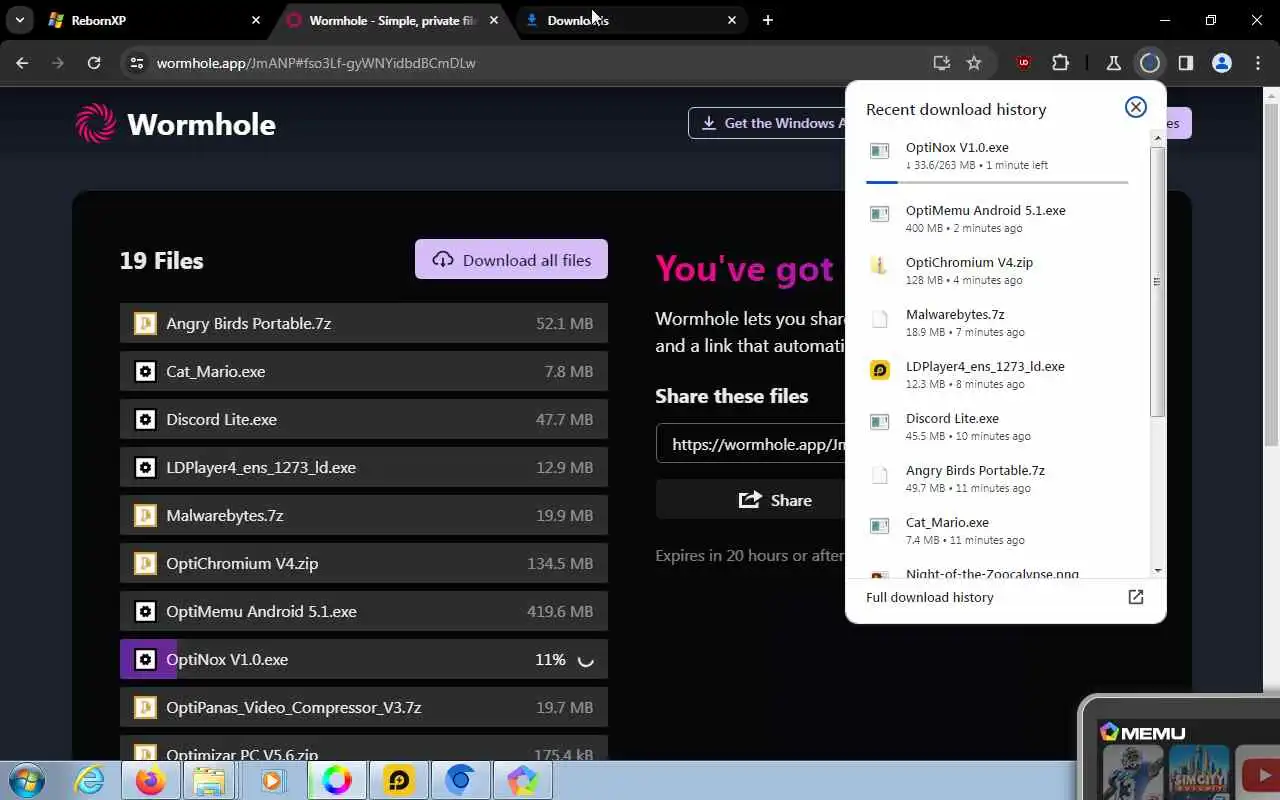
Task: Download Discord Lite.exe from file list
Action: click(x=364, y=419)
